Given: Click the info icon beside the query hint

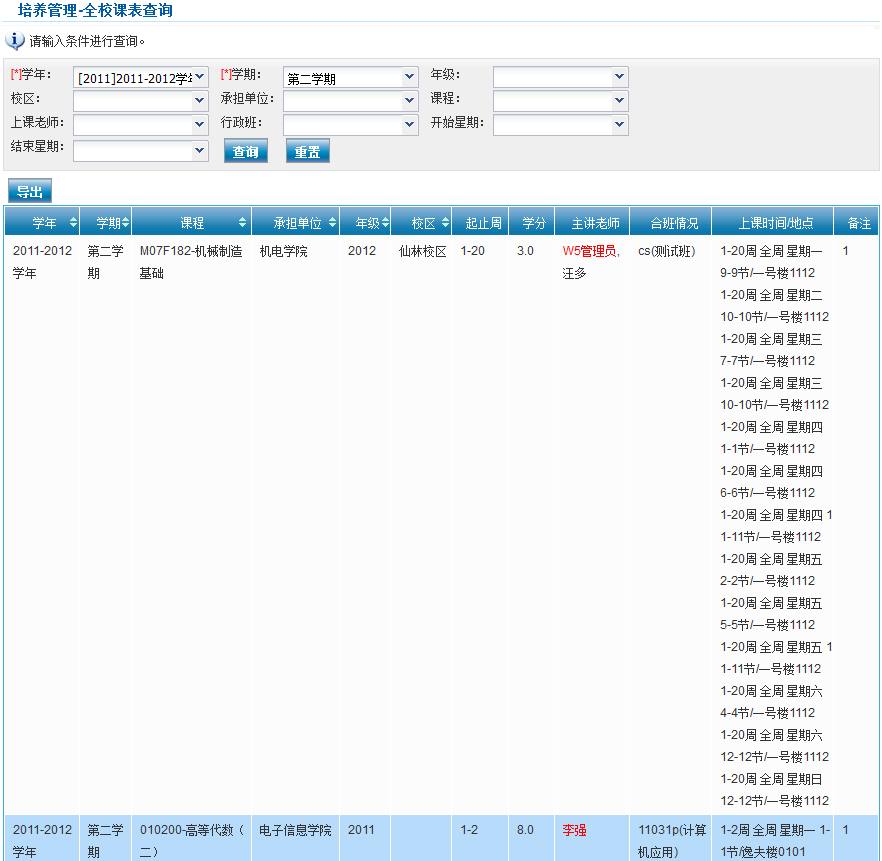Looking at the screenshot, I should (x=15, y=41).
